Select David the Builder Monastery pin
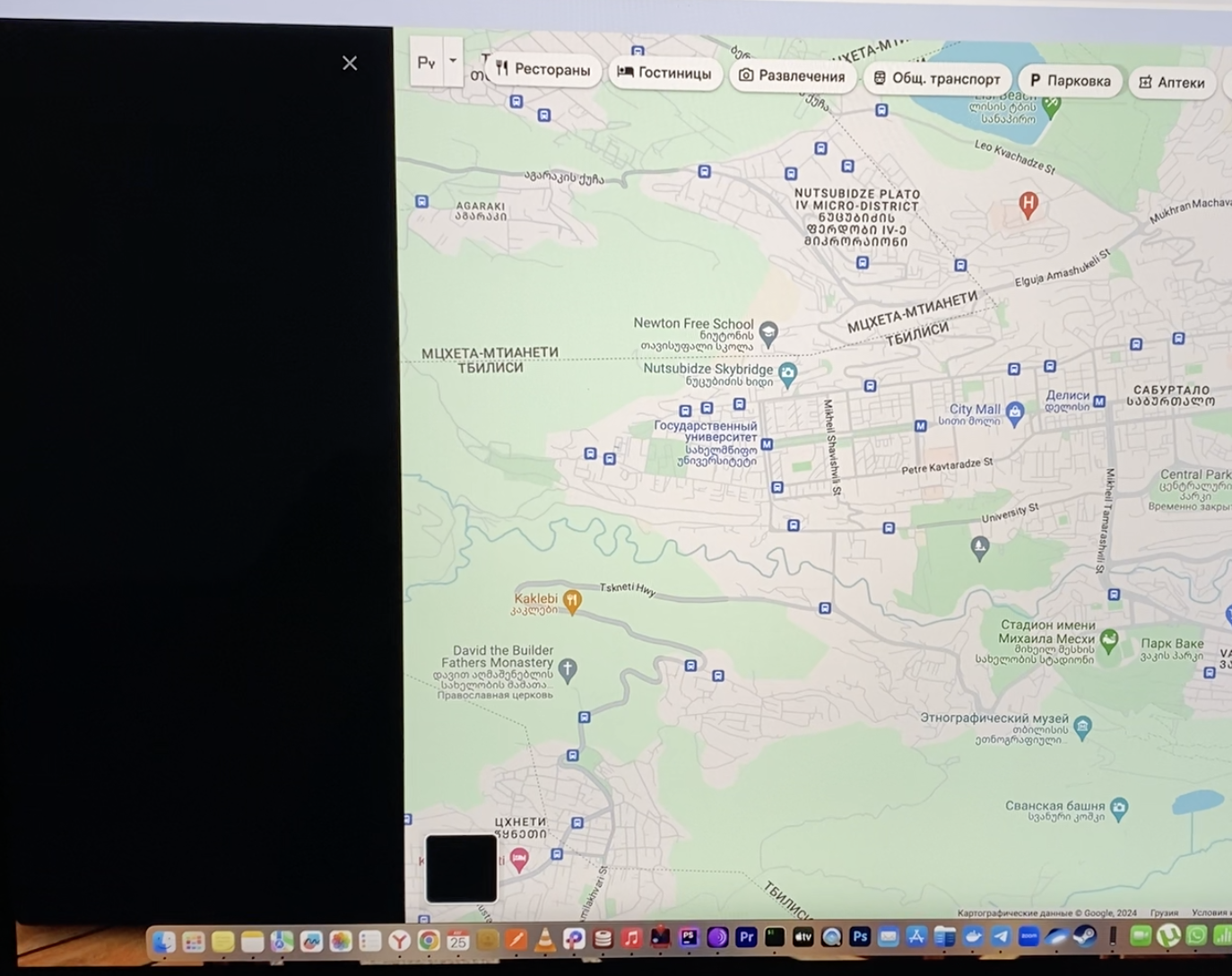This screenshot has height=976, width=1232. pos(567,669)
